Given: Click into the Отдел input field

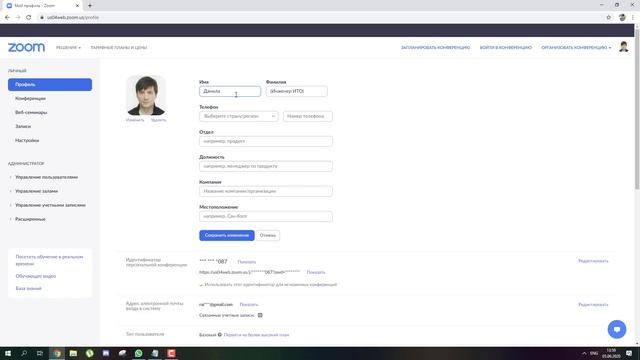Looking at the screenshot, I should pyautogui.click(x=266, y=141).
